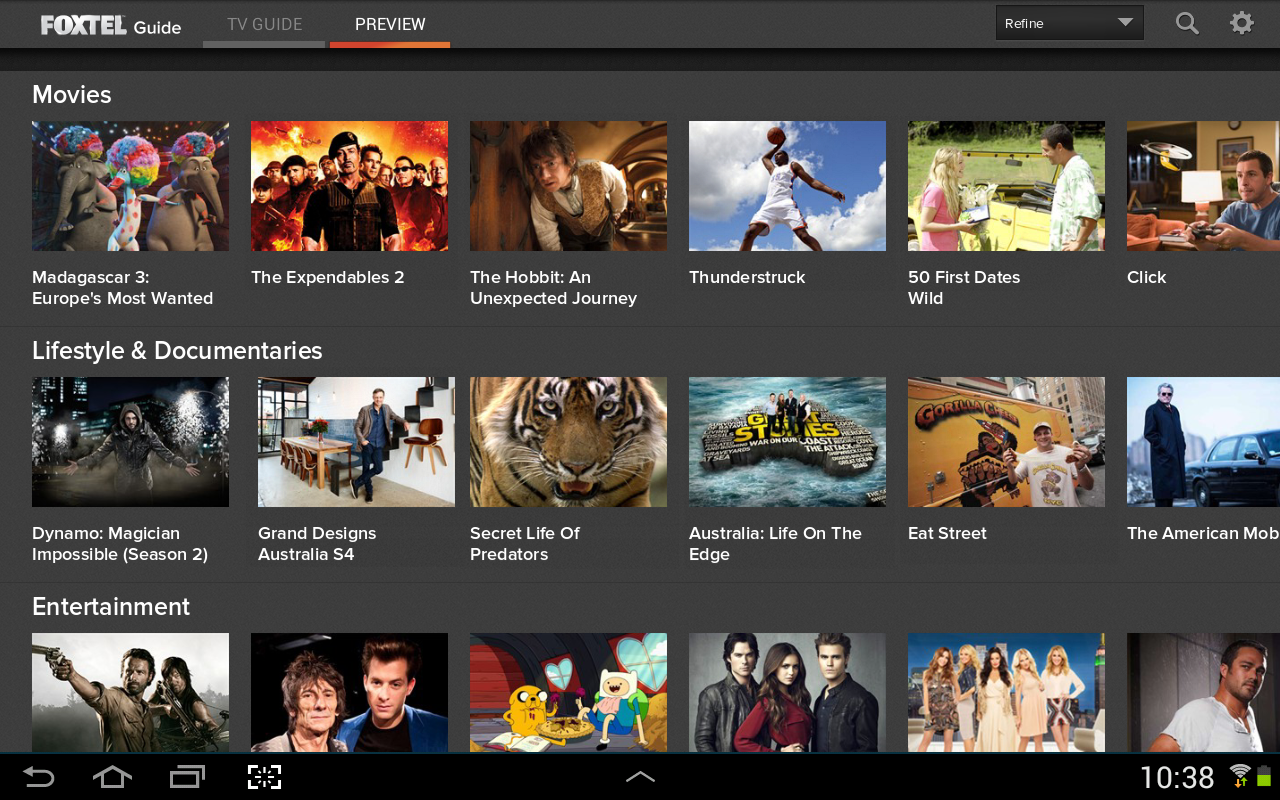Tap the '50 First Dates Wild' title
Image resolution: width=1280 pixels, height=800 pixels.
[964, 288]
